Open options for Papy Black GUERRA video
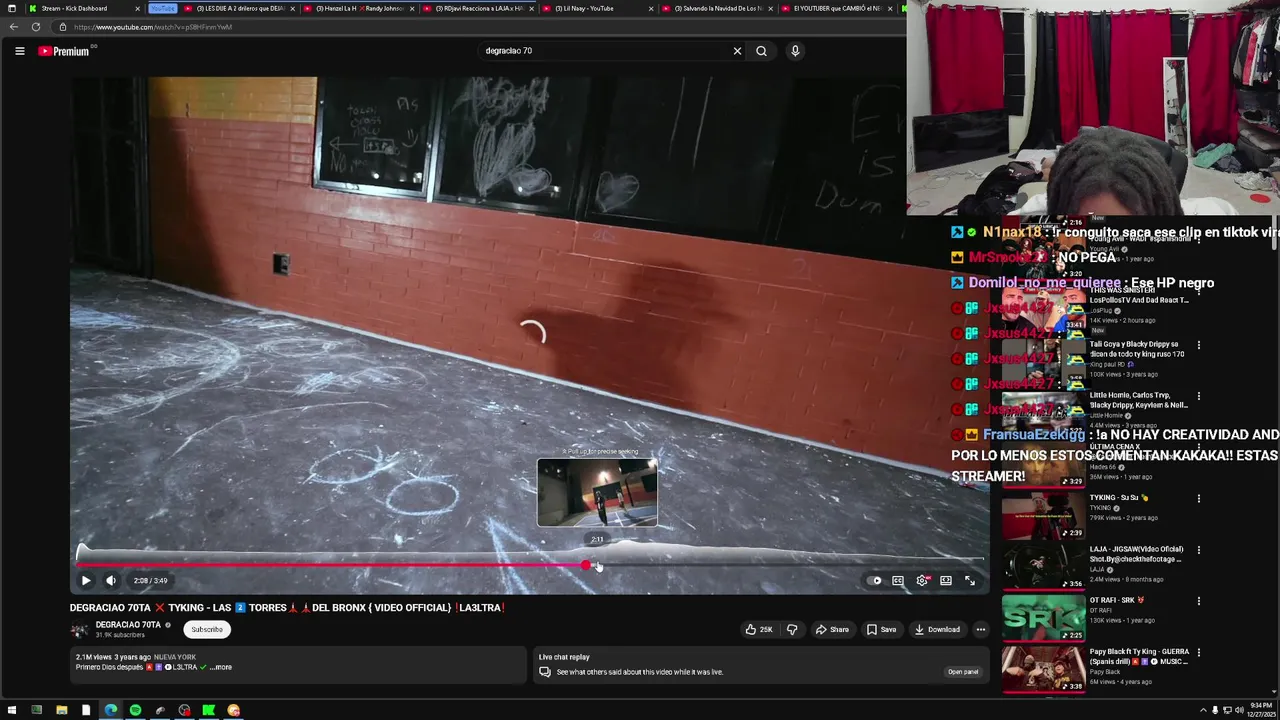 [1198, 652]
